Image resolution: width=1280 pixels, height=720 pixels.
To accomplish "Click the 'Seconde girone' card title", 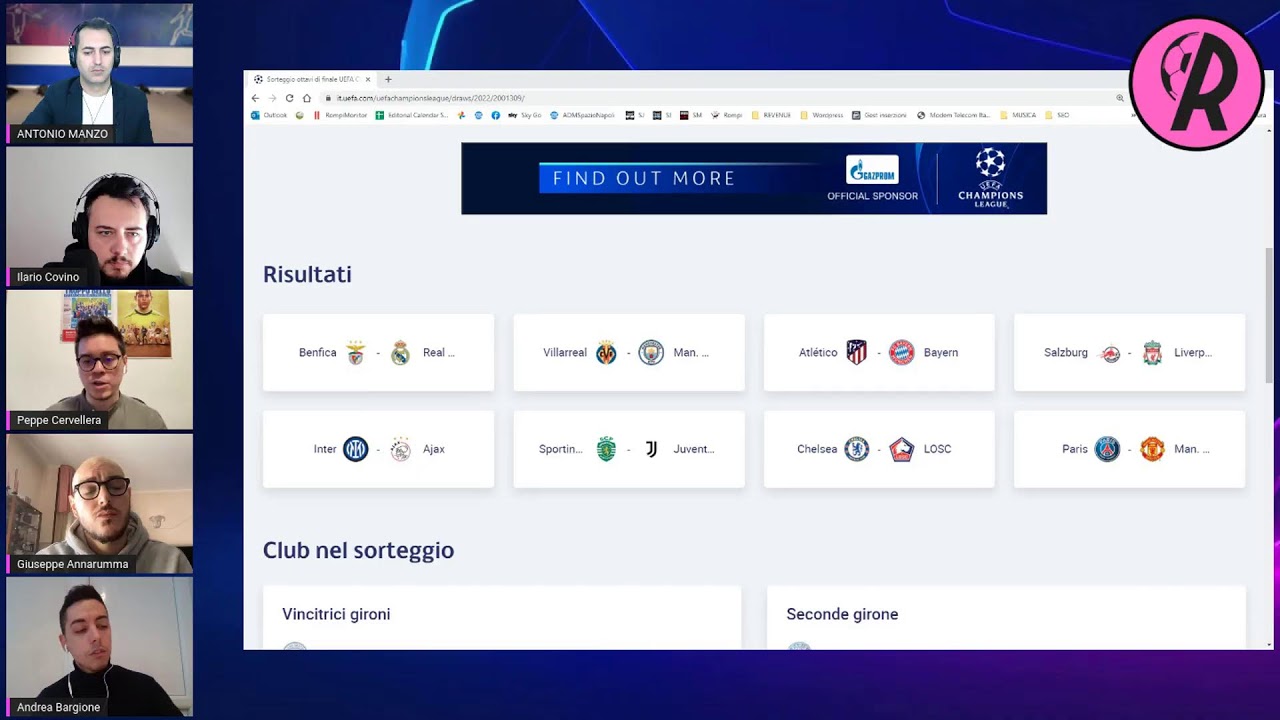I will (x=842, y=614).
